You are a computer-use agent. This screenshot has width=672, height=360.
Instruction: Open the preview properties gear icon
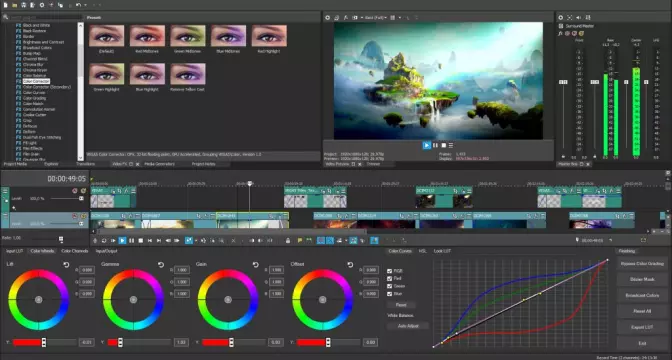pyautogui.click(x=328, y=18)
